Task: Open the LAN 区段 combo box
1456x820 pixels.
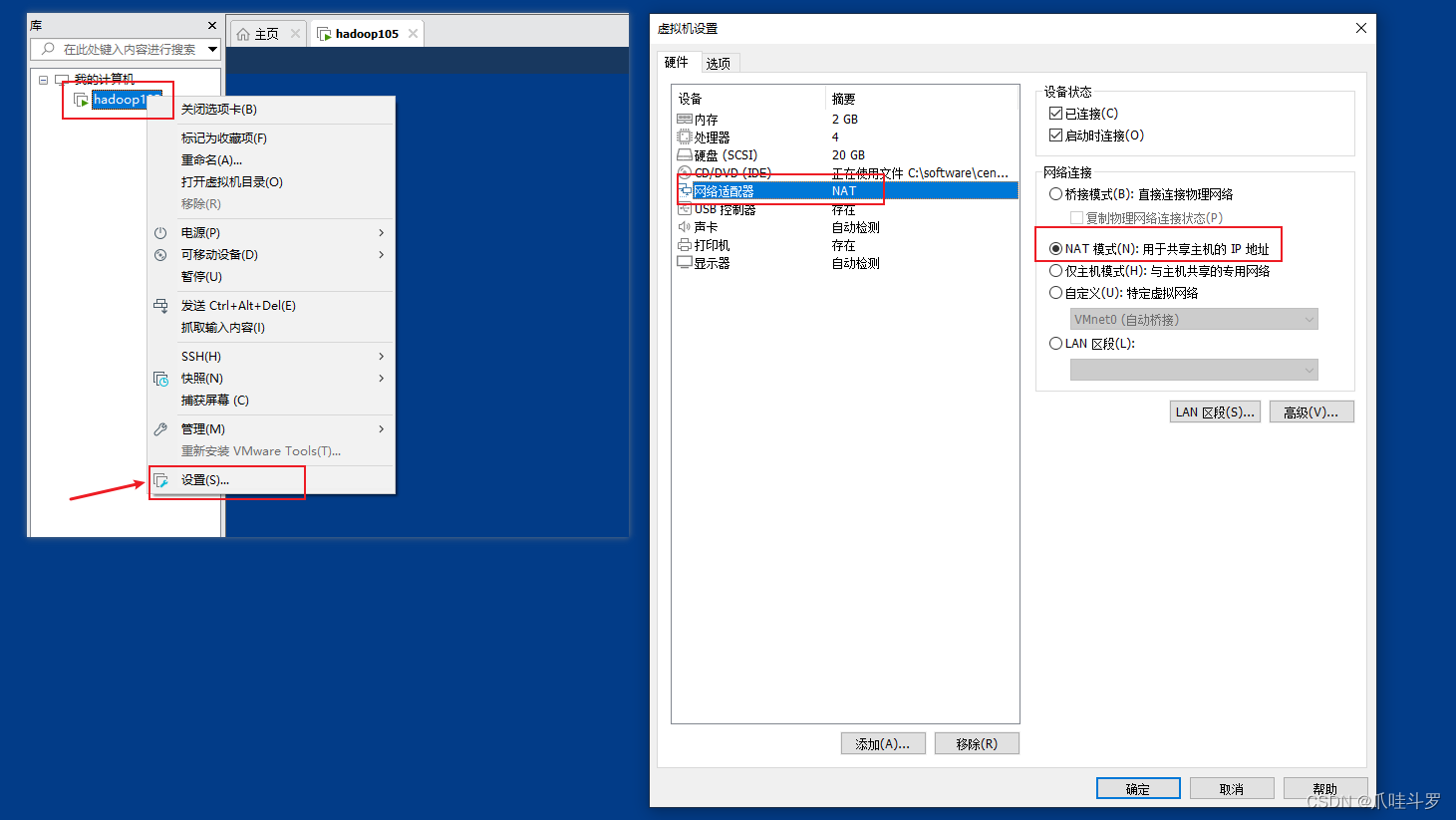Action: click(x=1194, y=370)
